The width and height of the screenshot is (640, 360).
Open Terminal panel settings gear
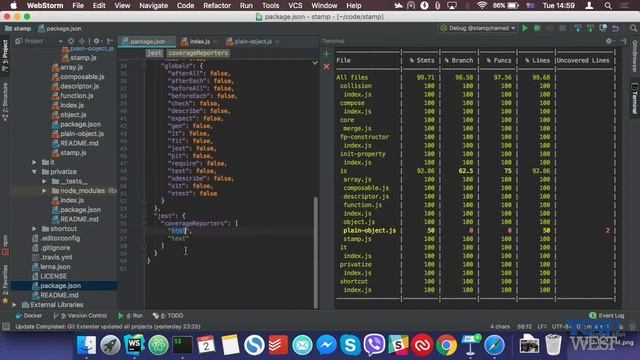[x=609, y=41]
